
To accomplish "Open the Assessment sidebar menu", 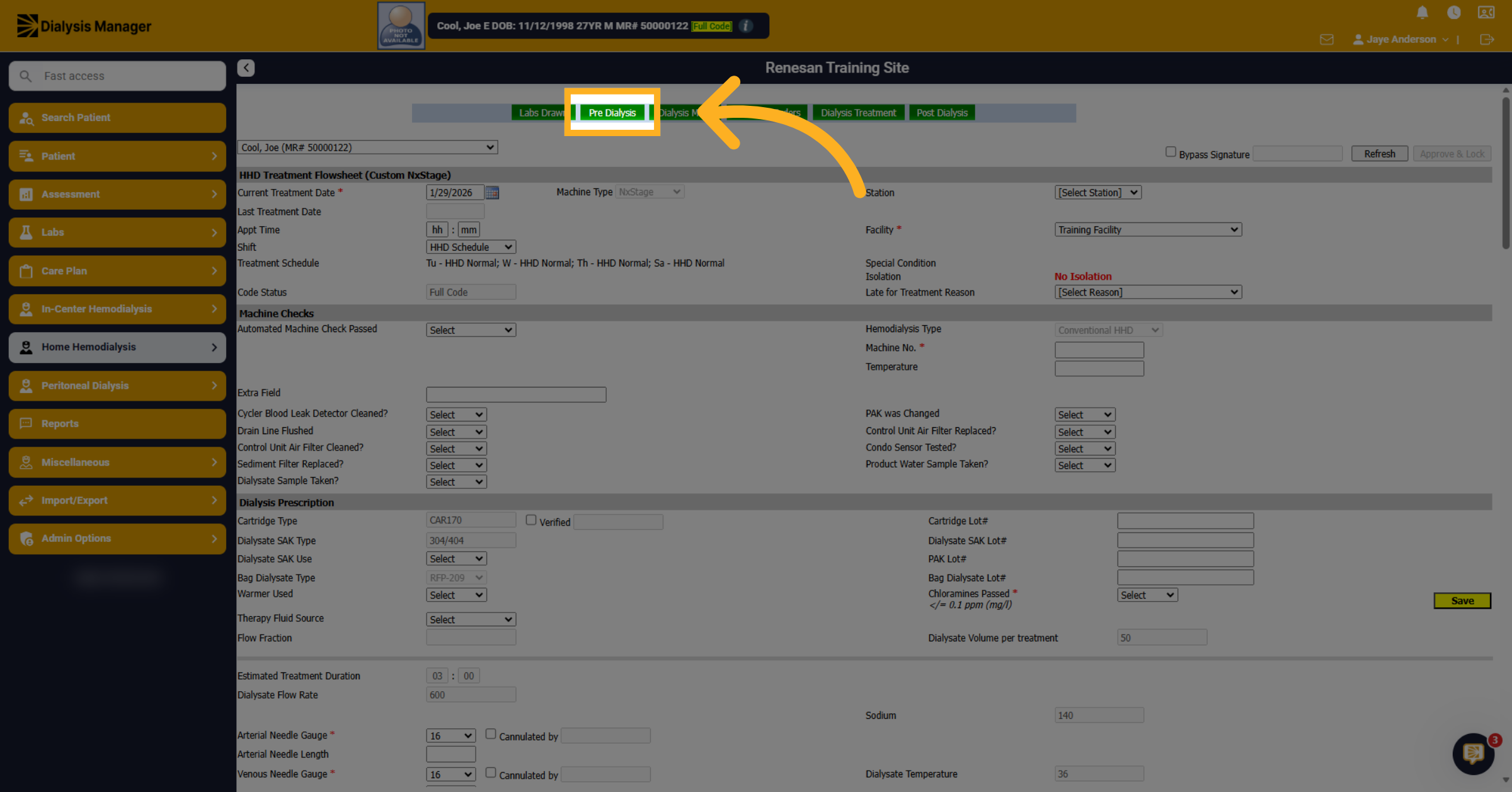I will (x=117, y=194).
